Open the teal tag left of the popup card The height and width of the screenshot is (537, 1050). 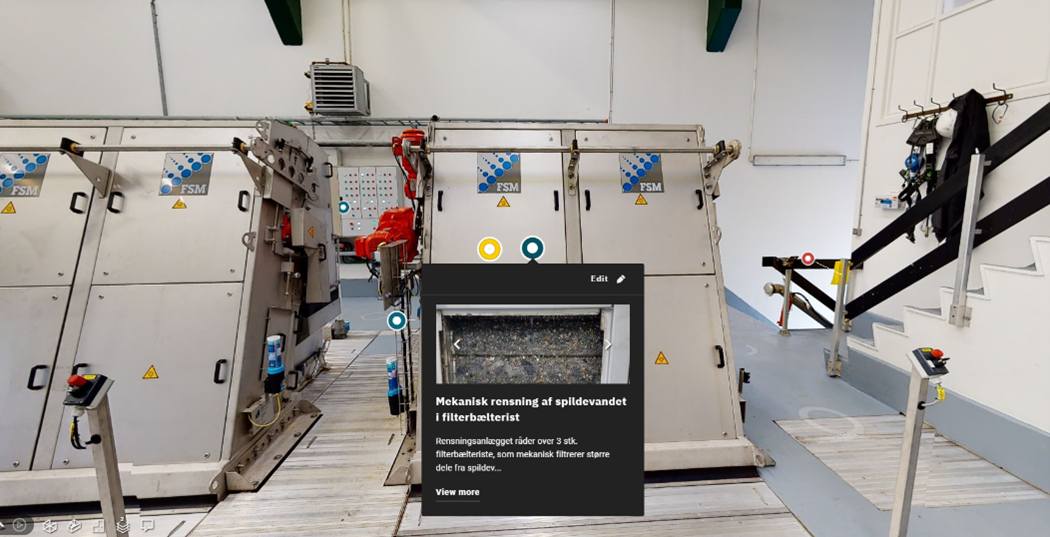pyautogui.click(x=397, y=320)
